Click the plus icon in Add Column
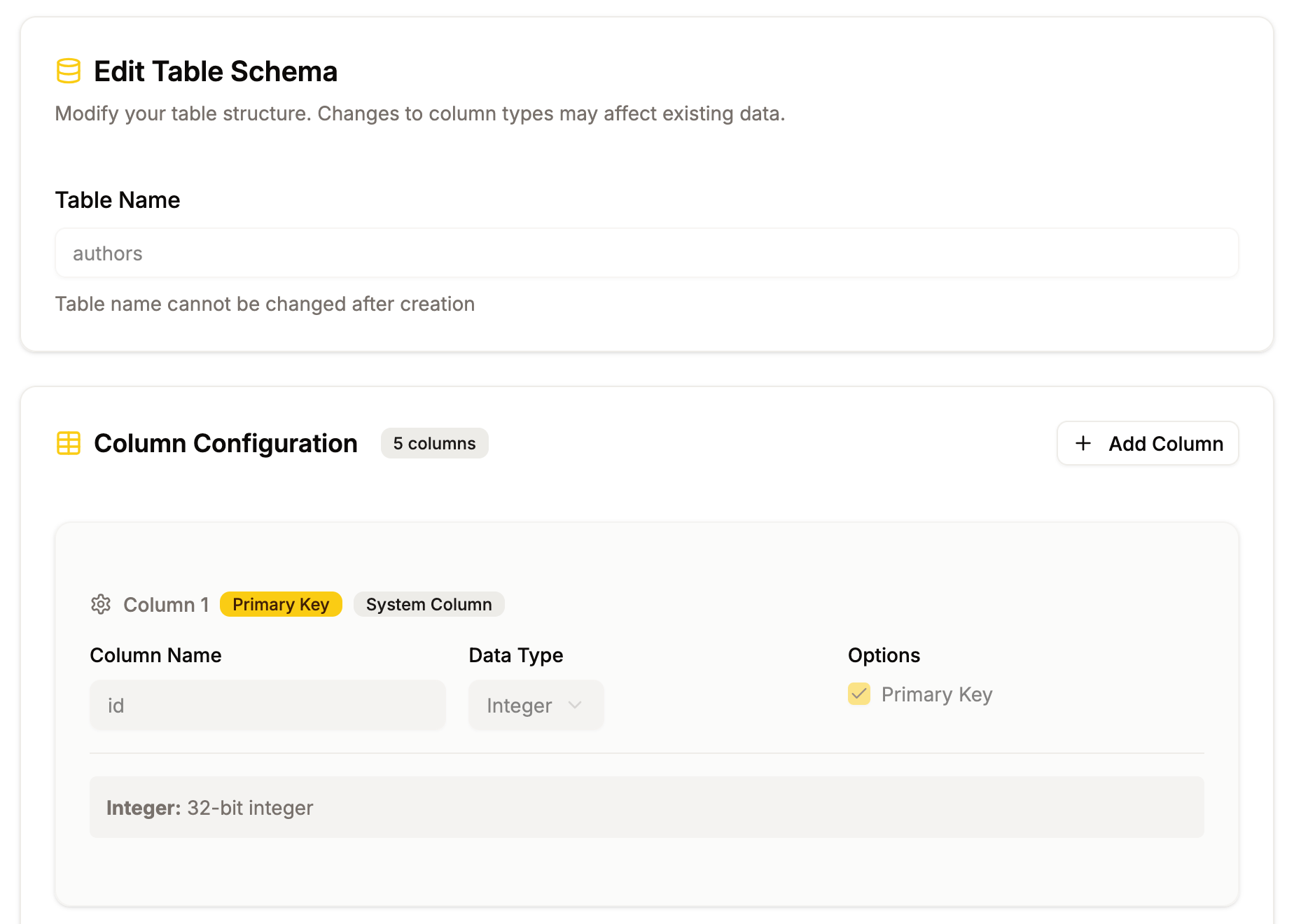The height and width of the screenshot is (924, 1294). click(1083, 443)
